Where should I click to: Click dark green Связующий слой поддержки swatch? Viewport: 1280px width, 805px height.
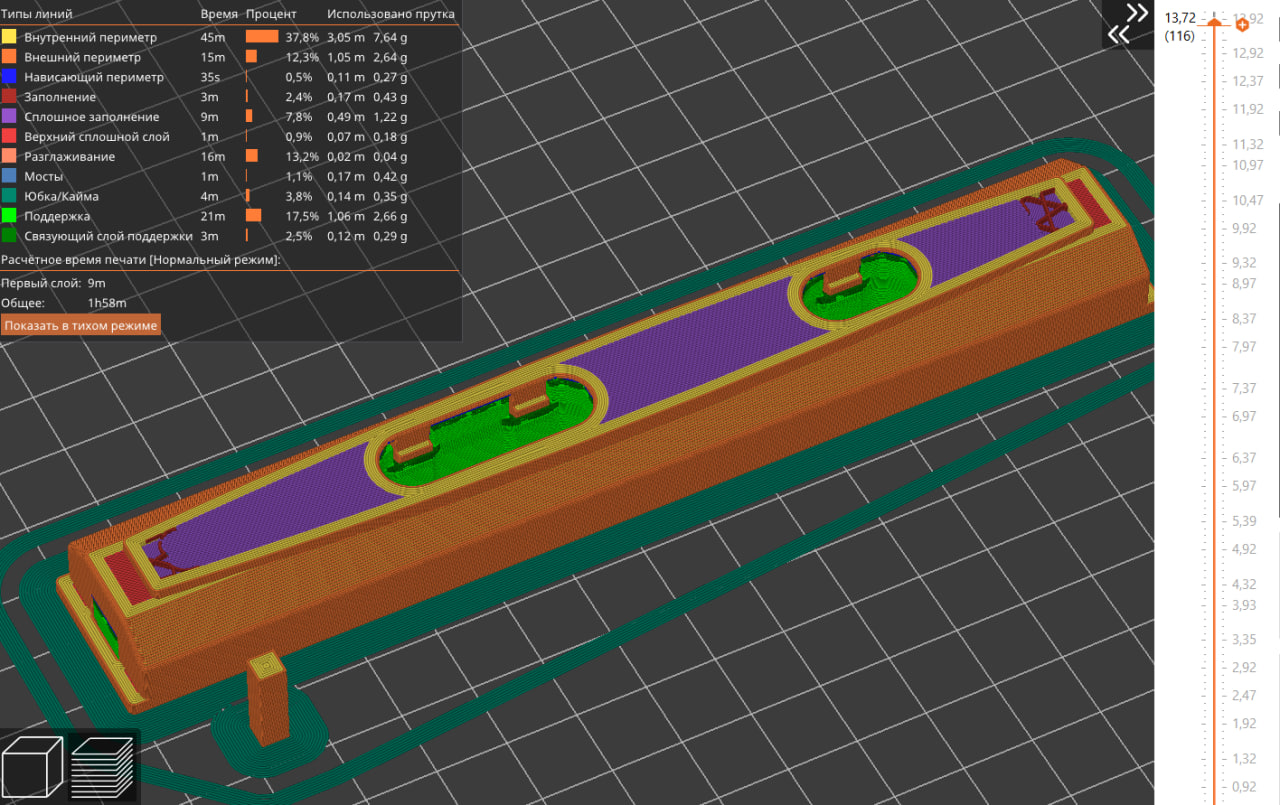tap(9, 237)
